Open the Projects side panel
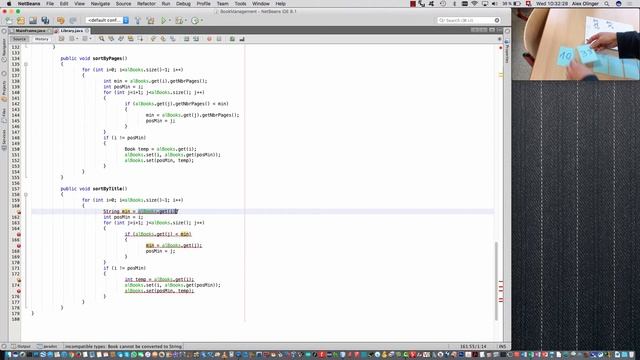 [4, 90]
